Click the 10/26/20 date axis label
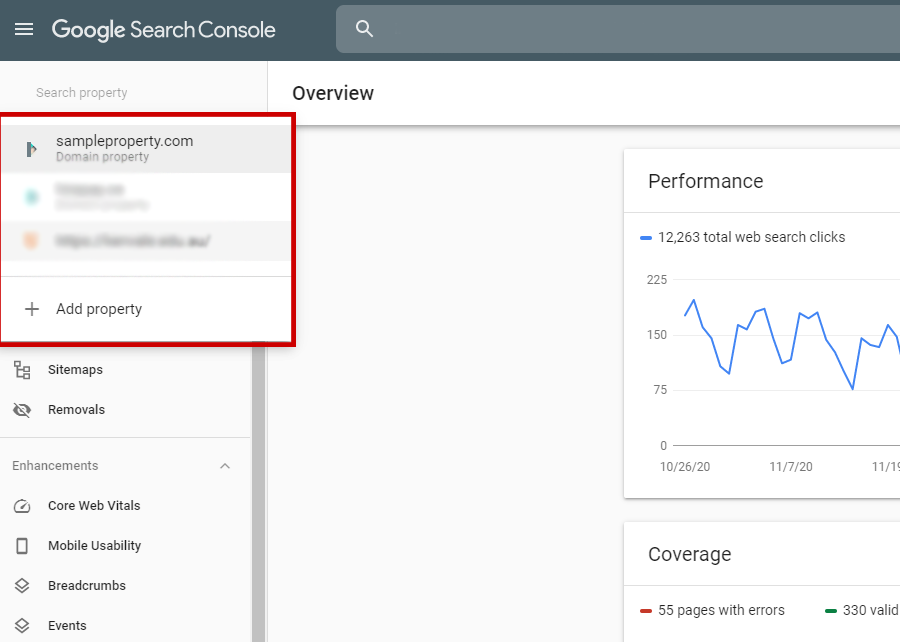The height and width of the screenshot is (642, 900). tap(685, 467)
